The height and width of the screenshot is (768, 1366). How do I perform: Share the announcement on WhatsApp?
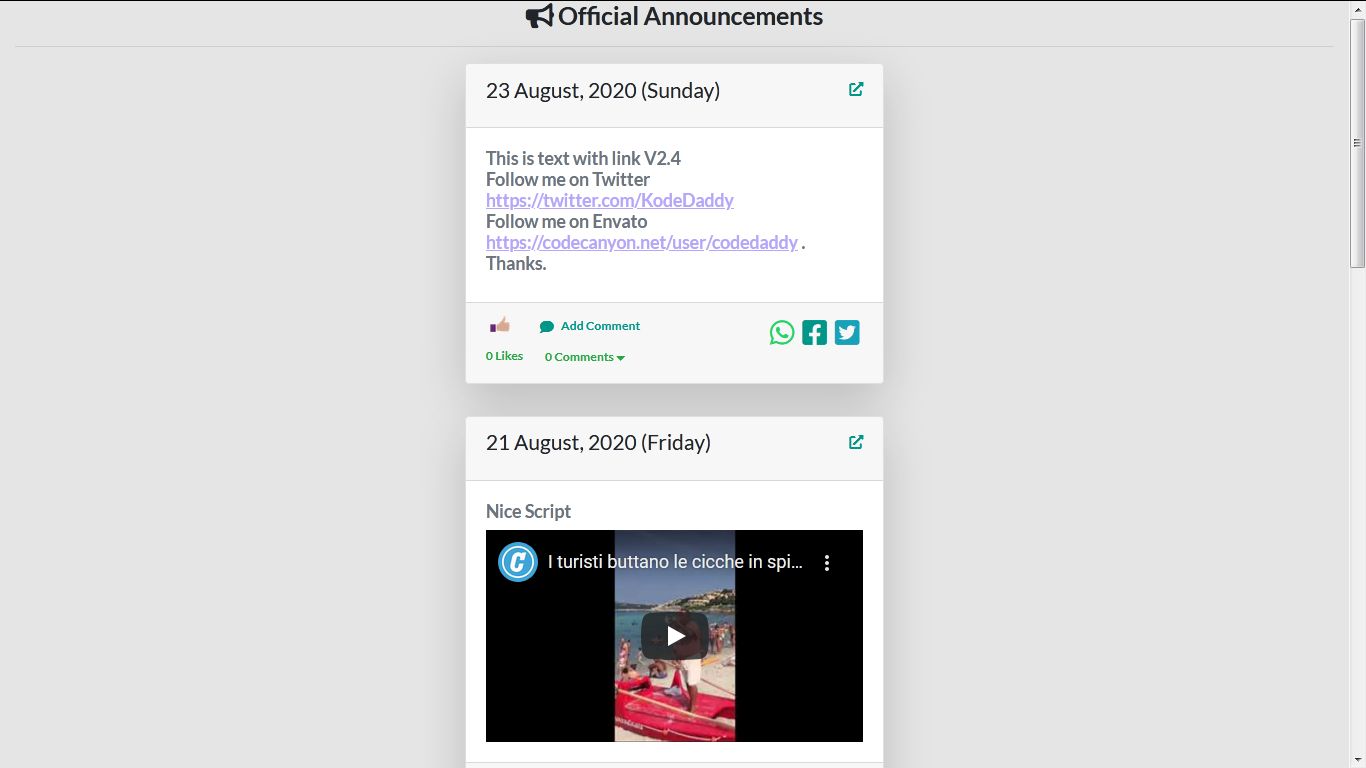coord(781,332)
